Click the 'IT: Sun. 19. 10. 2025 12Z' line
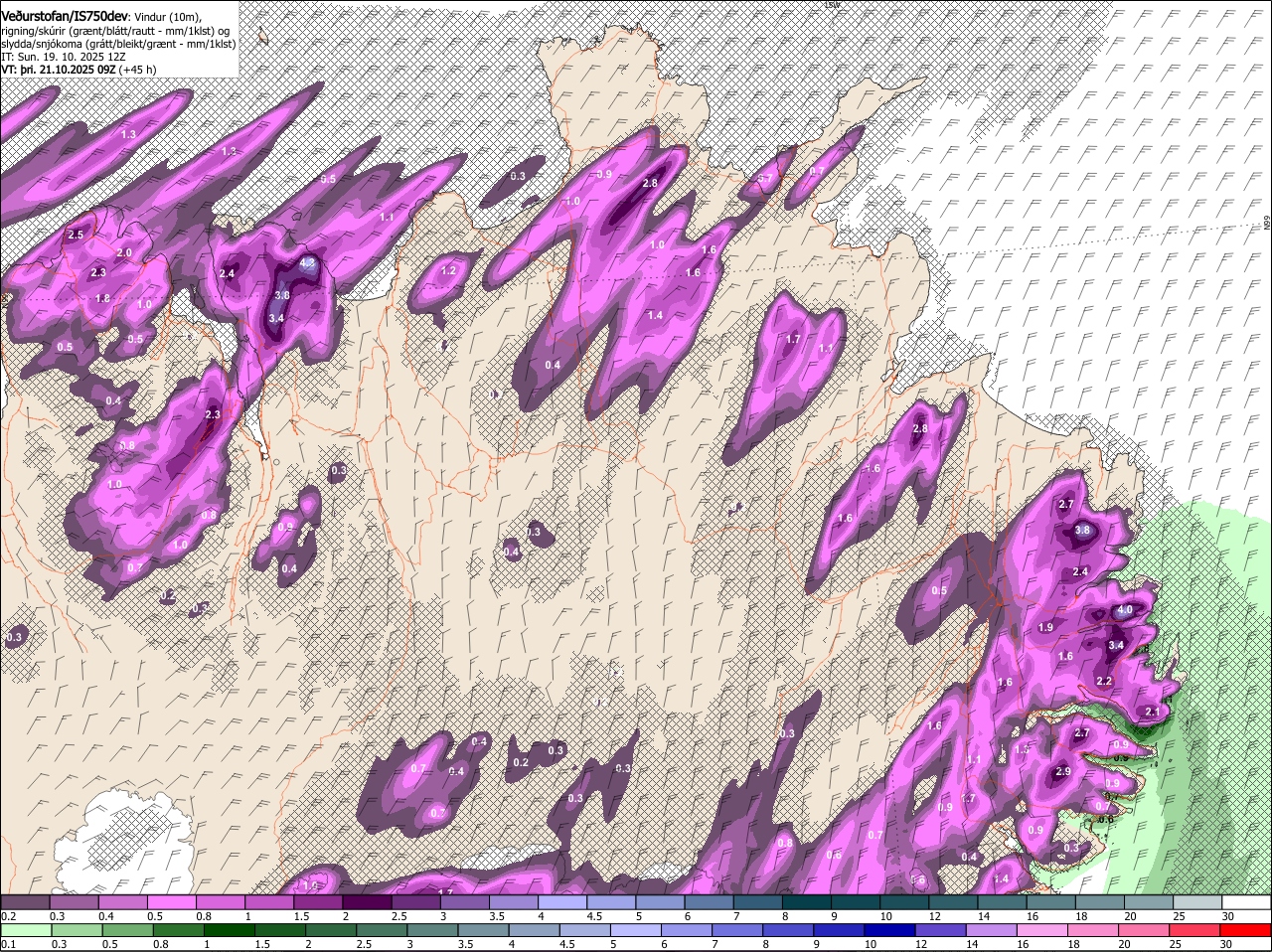The height and width of the screenshot is (952, 1272). 62,57
